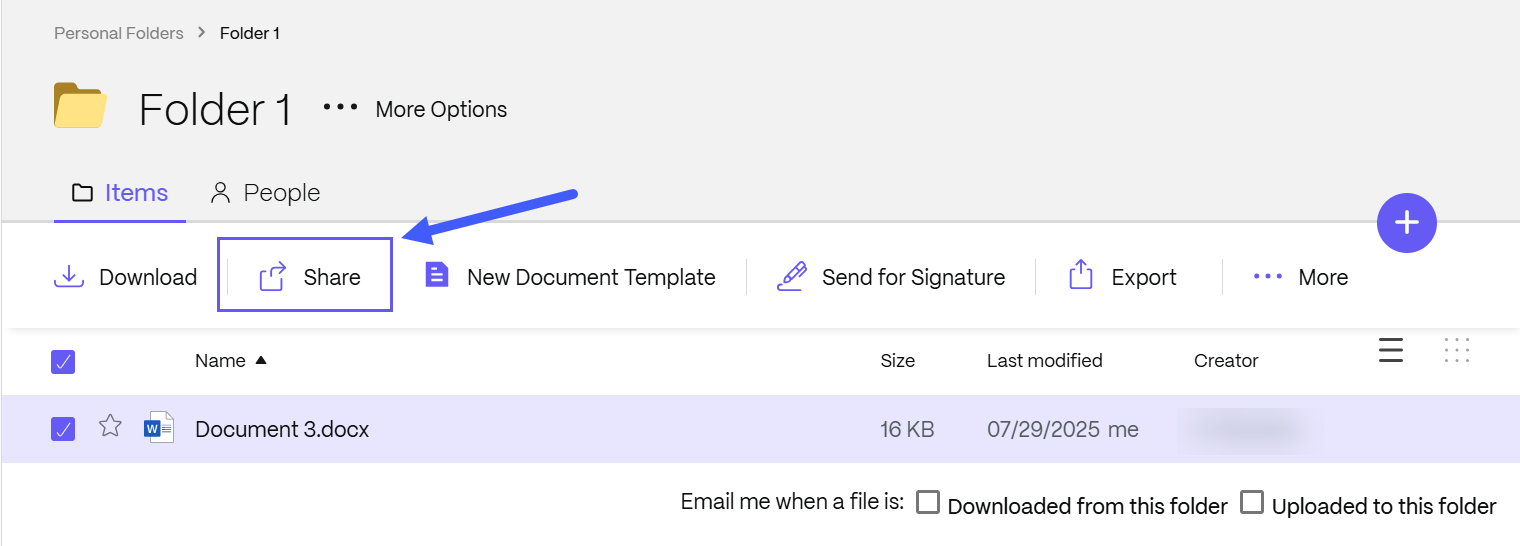Switch to the People tab

[x=265, y=193]
